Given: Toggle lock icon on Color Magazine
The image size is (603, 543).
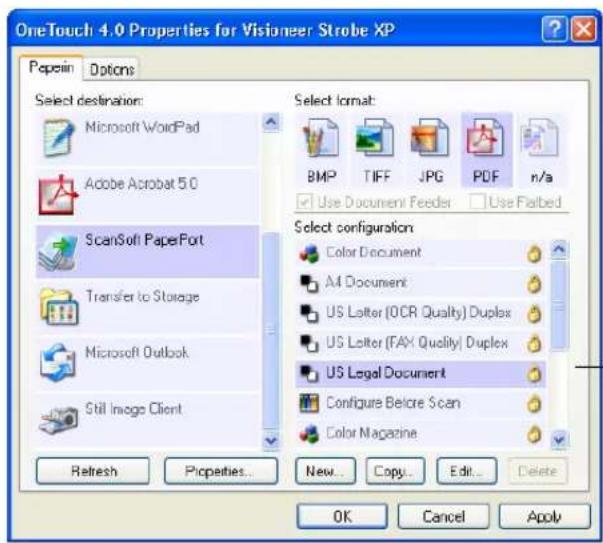Looking at the screenshot, I should coord(534,435).
